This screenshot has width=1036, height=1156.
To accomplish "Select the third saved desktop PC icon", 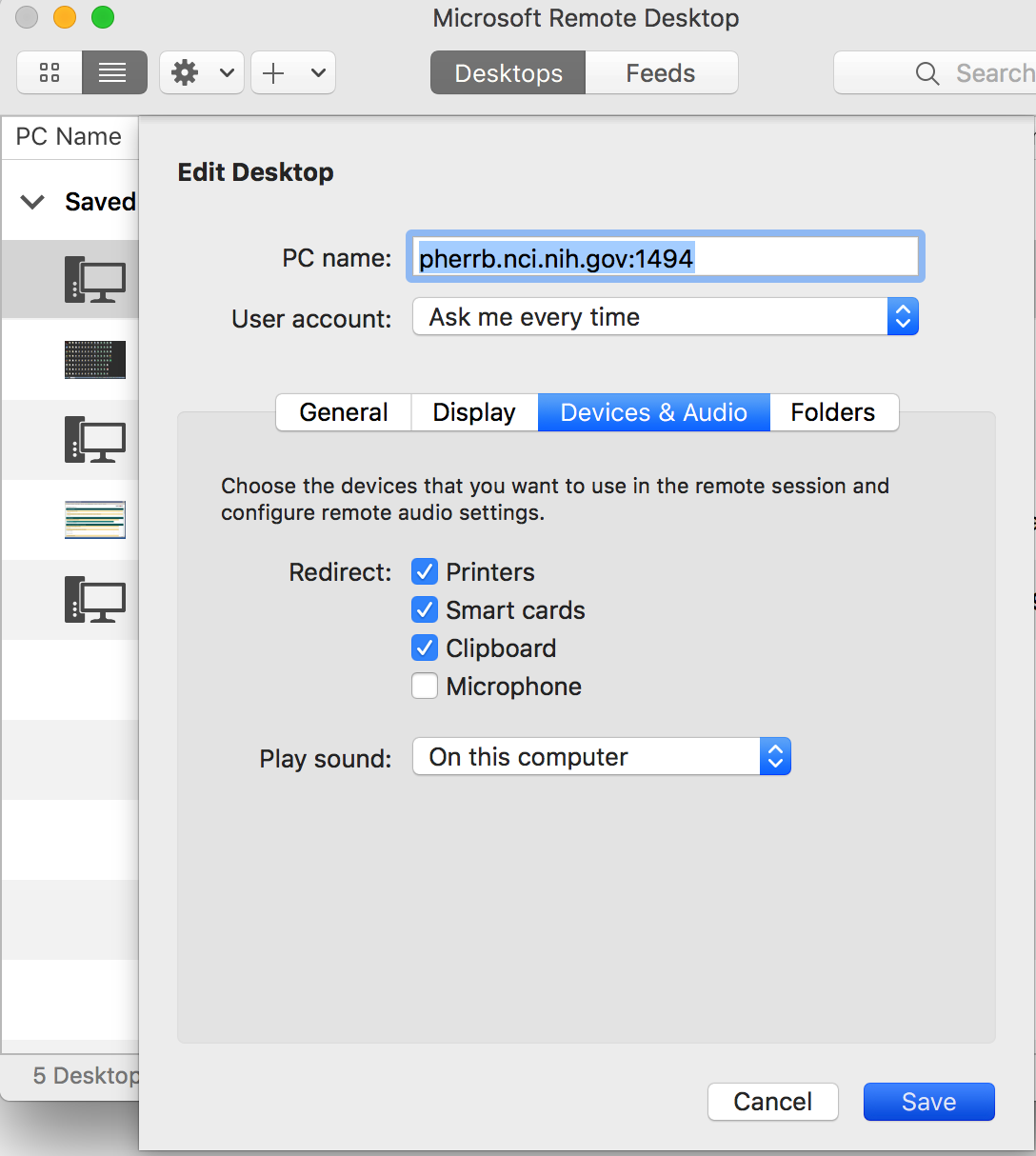I will pos(95,440).
